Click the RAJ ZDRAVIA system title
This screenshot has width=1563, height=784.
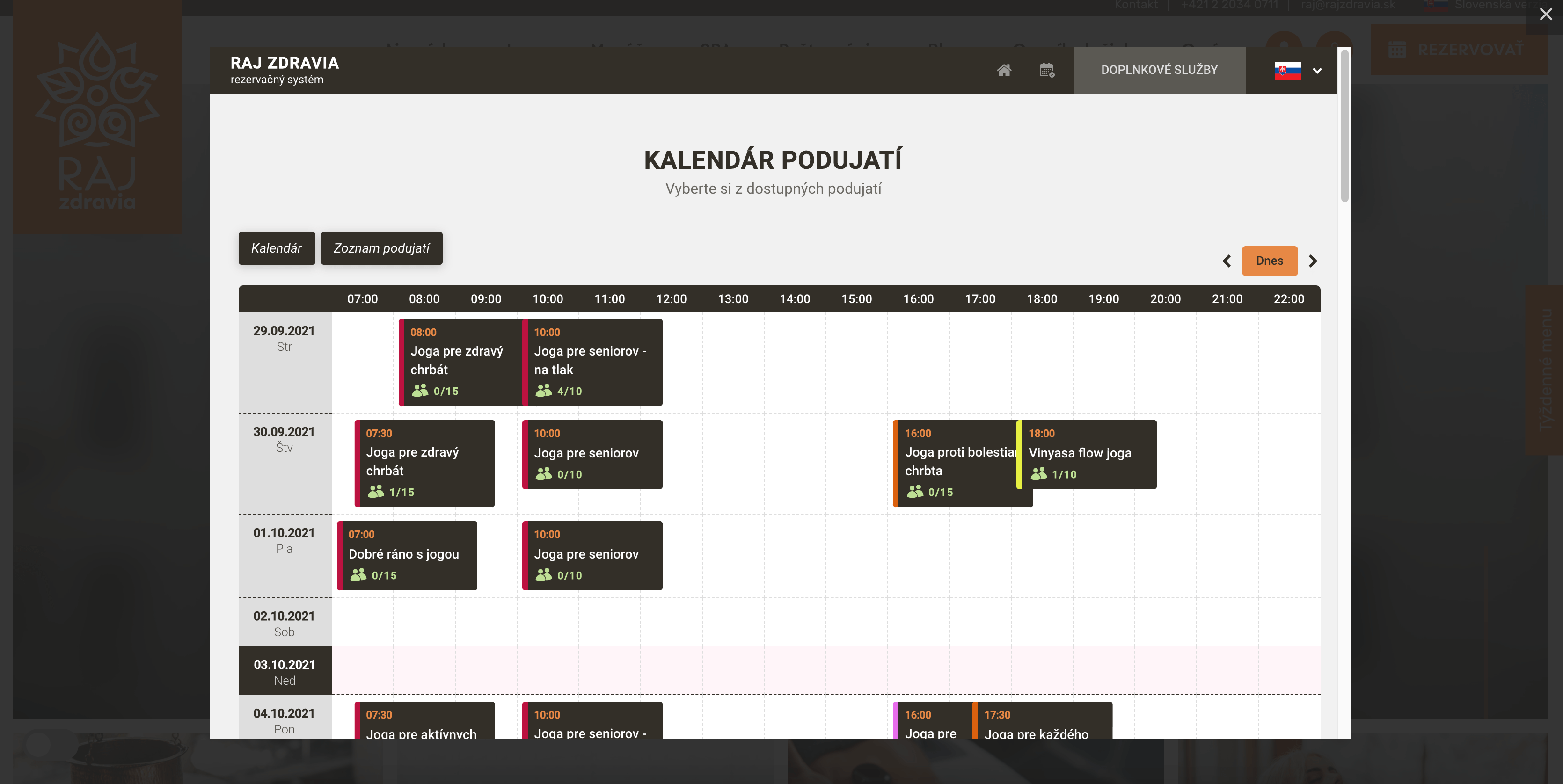point(285,63)
